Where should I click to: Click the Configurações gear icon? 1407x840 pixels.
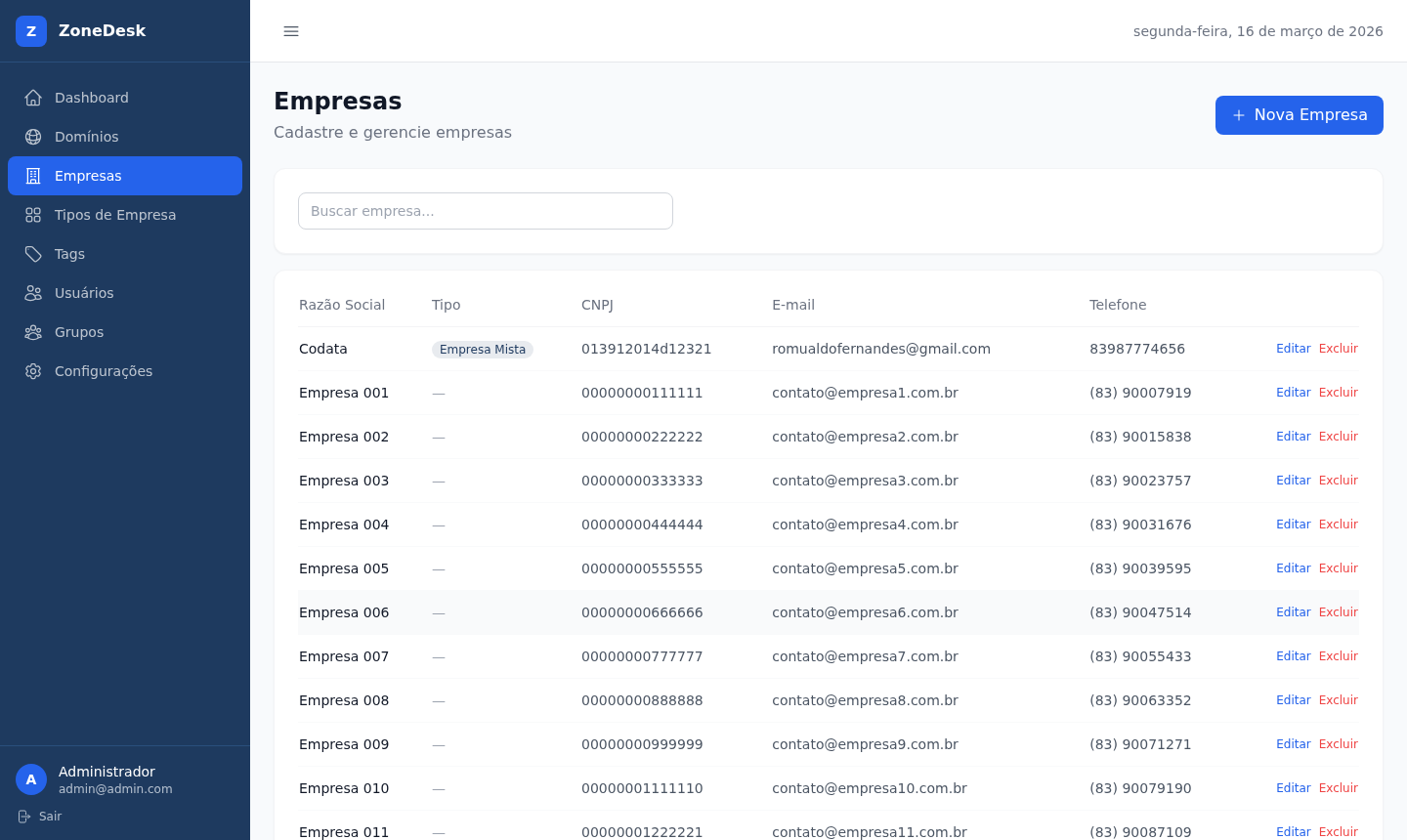[x=33, y=371]
